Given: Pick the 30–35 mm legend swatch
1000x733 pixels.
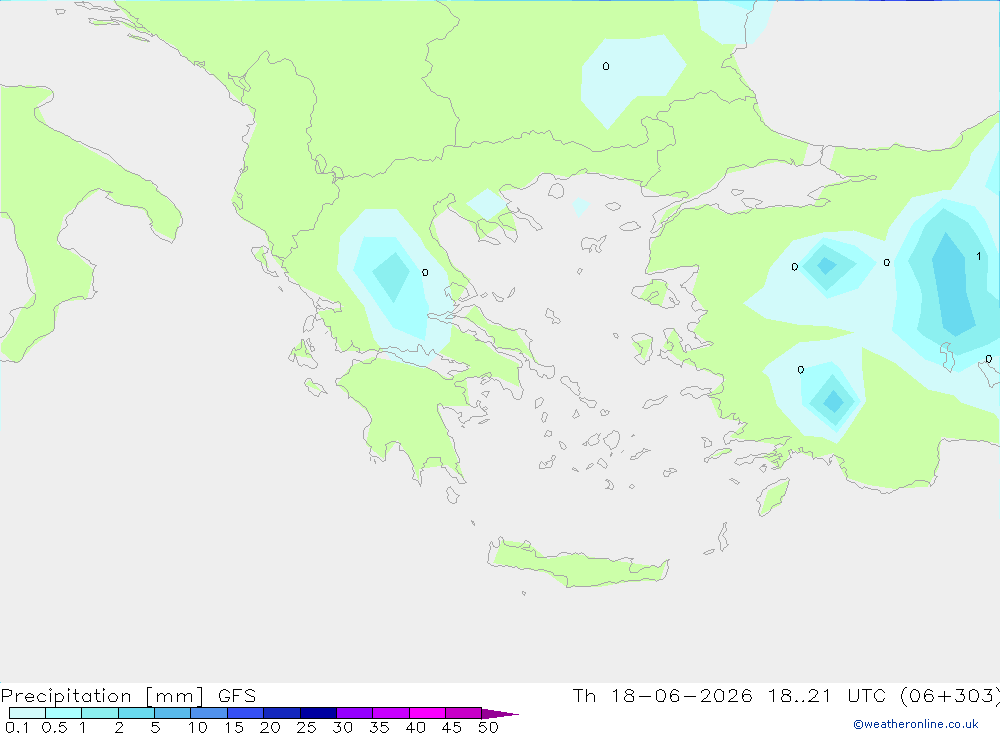Looking at the screenshot, I should tap(355, 713).
